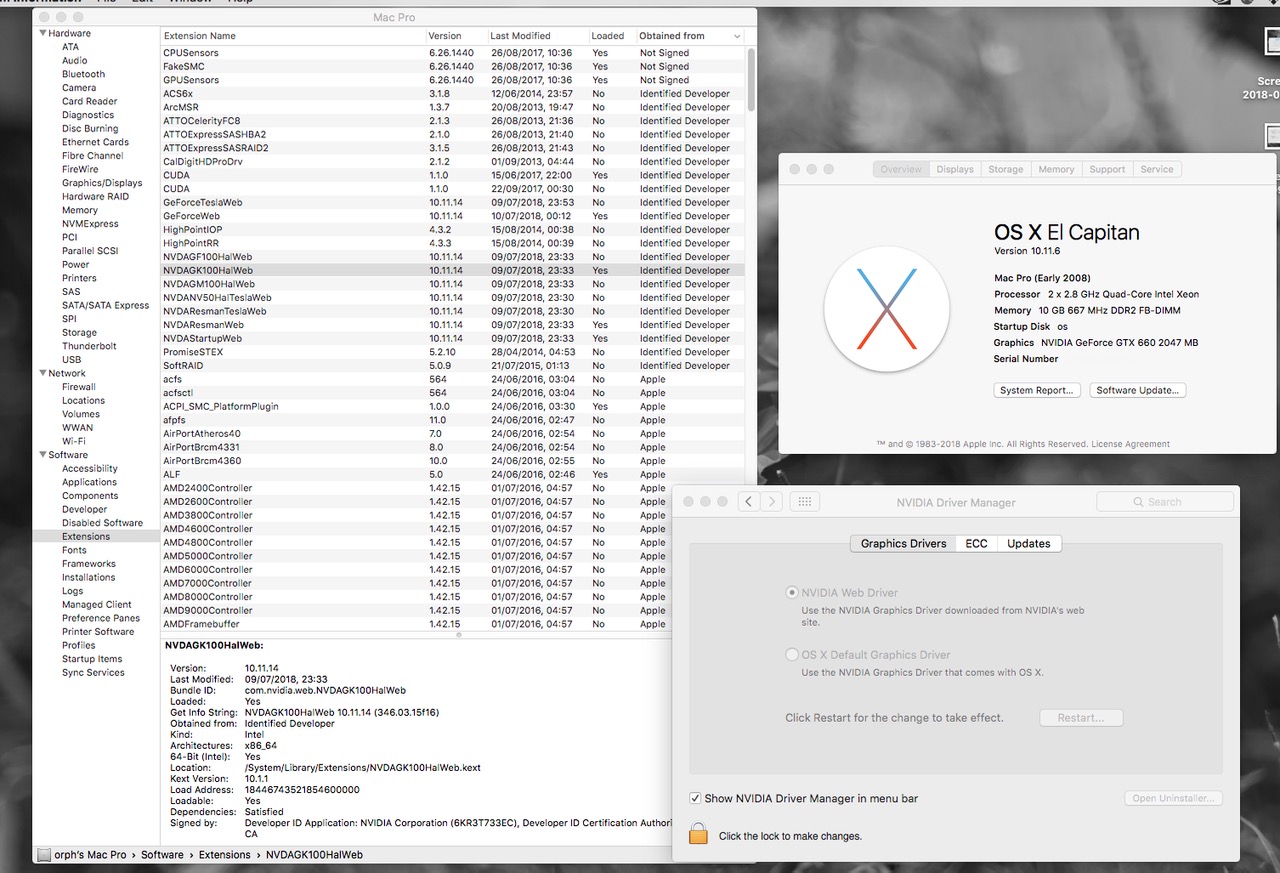Toggle Show NVIDIA Driver Manager in menu bar
Image resolution: width=1280 pixels, height=873 pixels.
[x=695, y=798]
